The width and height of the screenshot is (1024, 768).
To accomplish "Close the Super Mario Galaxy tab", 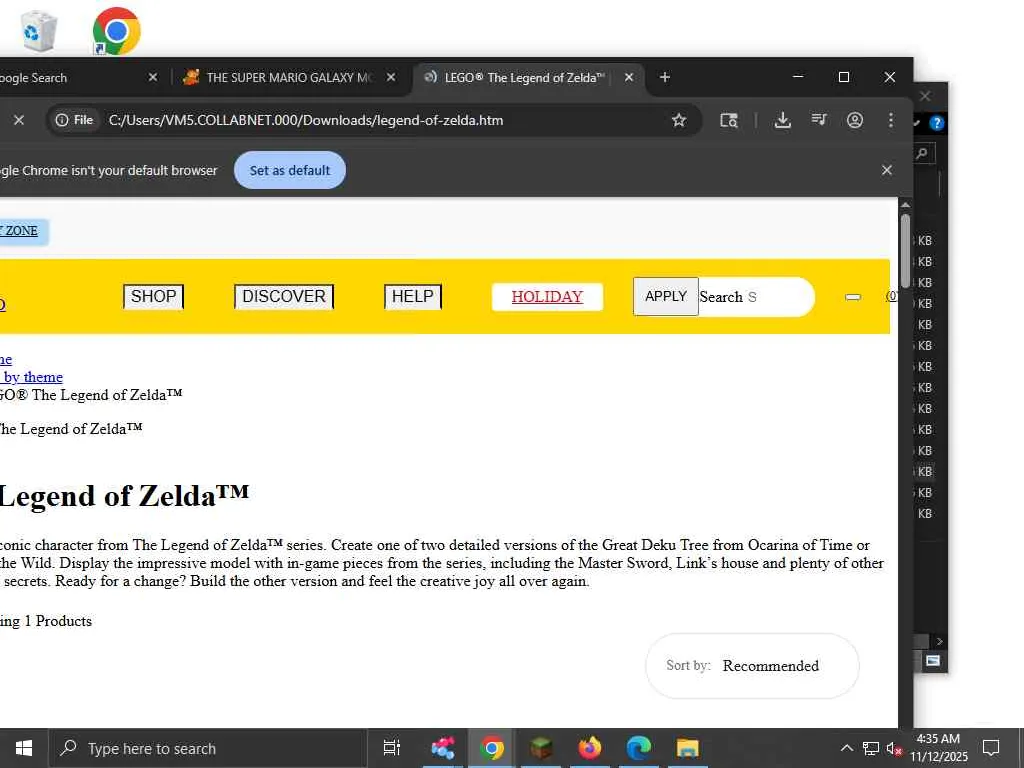I will click(391, 77).
